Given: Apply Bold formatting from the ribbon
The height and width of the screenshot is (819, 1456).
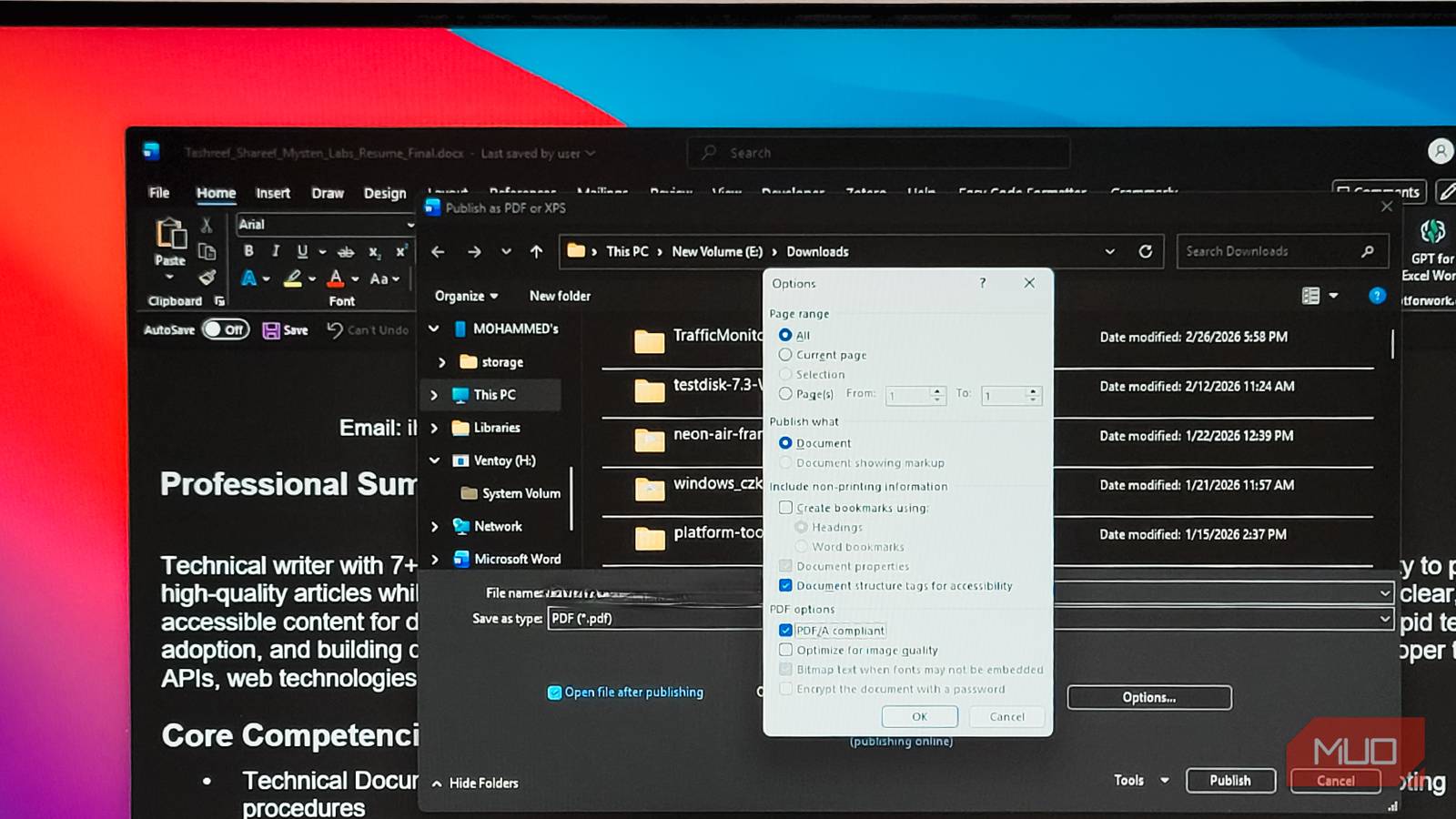Looking at the screenshot, I should (248, 251).
